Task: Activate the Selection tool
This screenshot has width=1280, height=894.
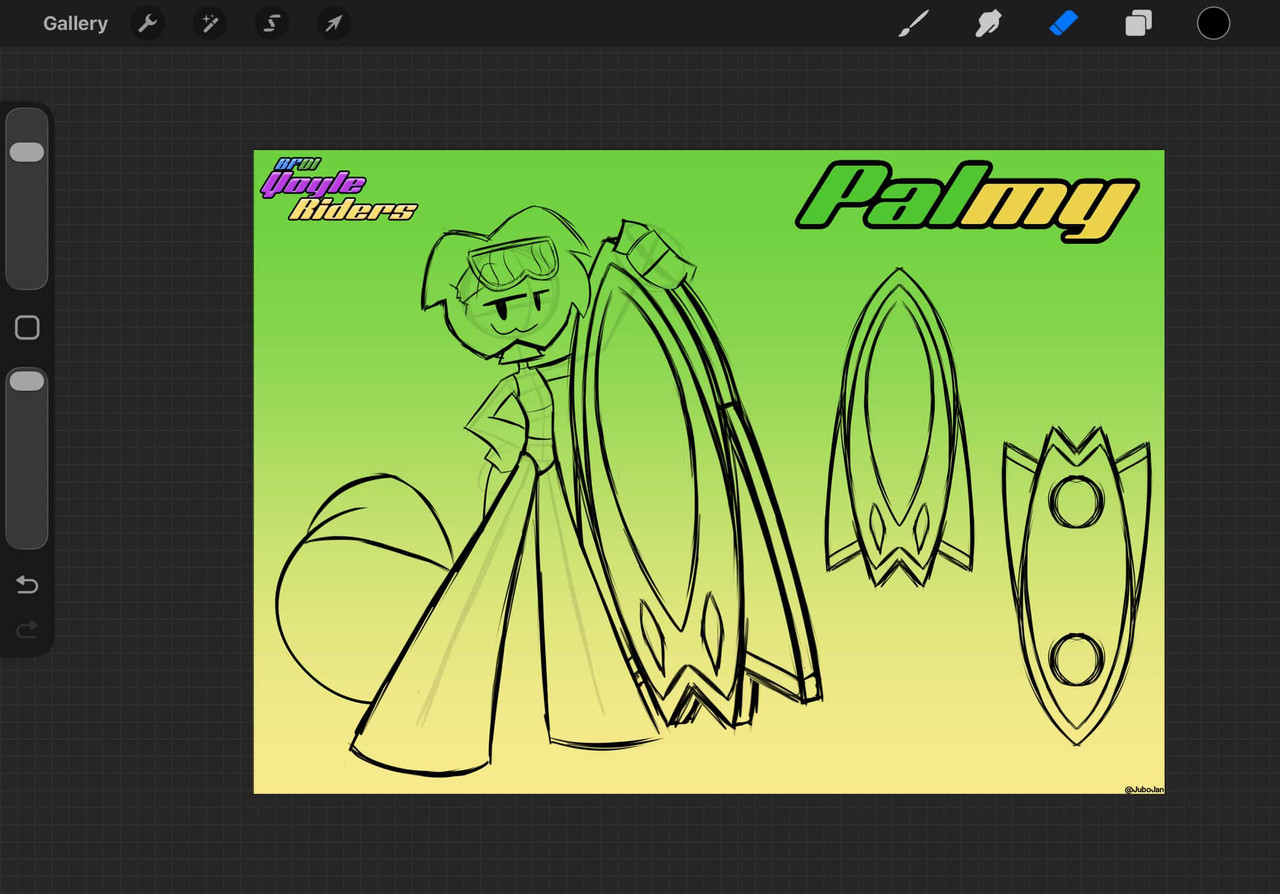Action: (x=272, y=23)
